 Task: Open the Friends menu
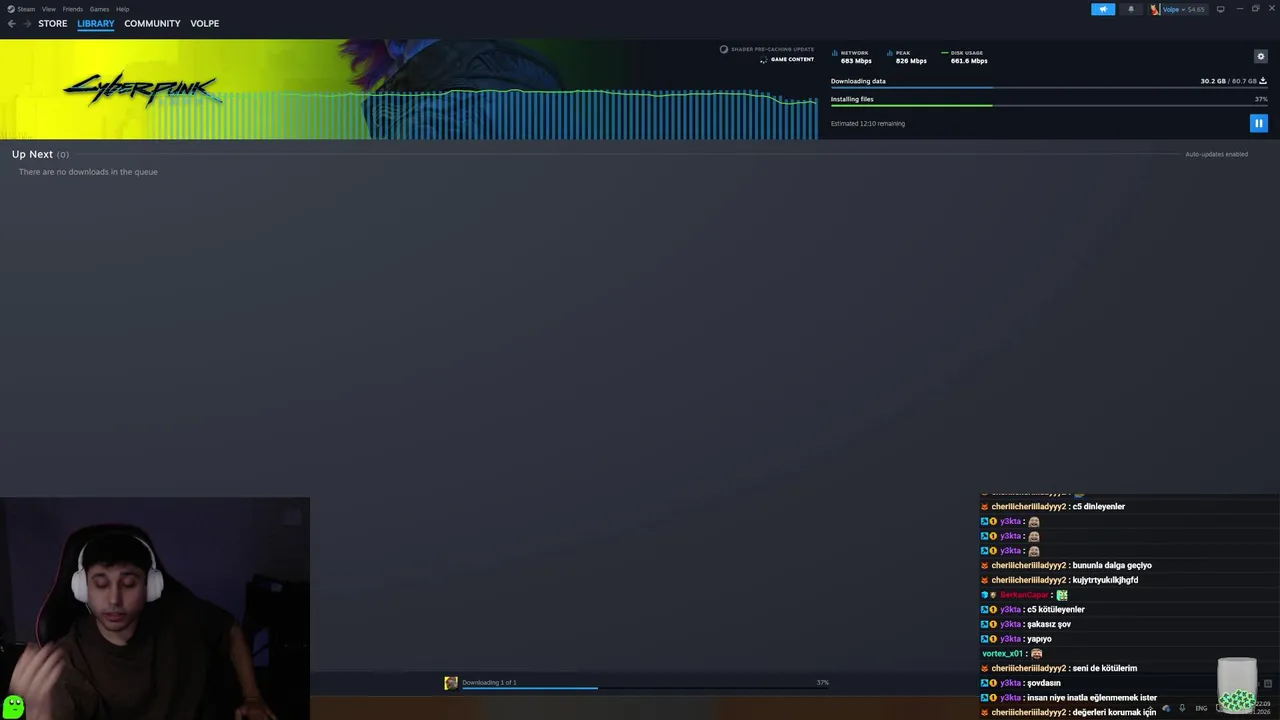(x=72, y=9)
